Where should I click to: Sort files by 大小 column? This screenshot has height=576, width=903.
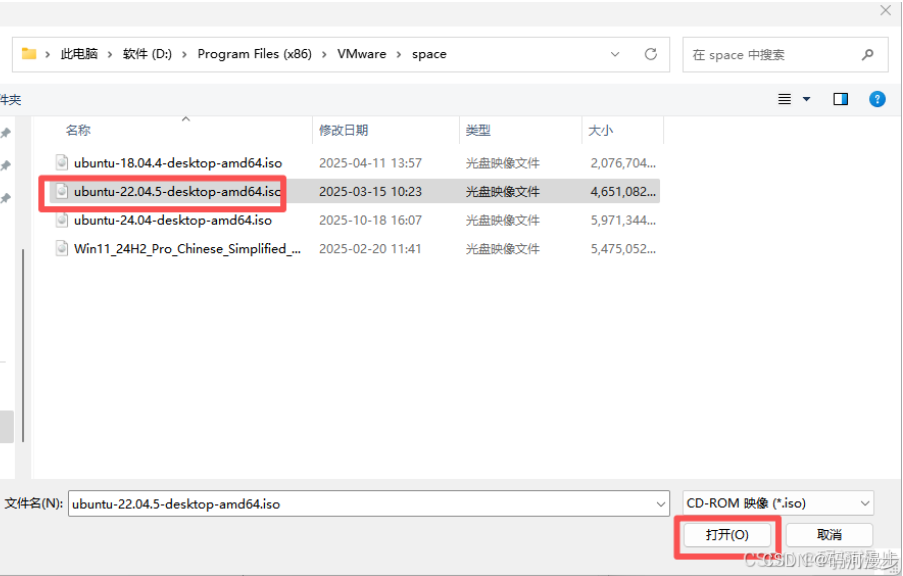click(601, 130)
